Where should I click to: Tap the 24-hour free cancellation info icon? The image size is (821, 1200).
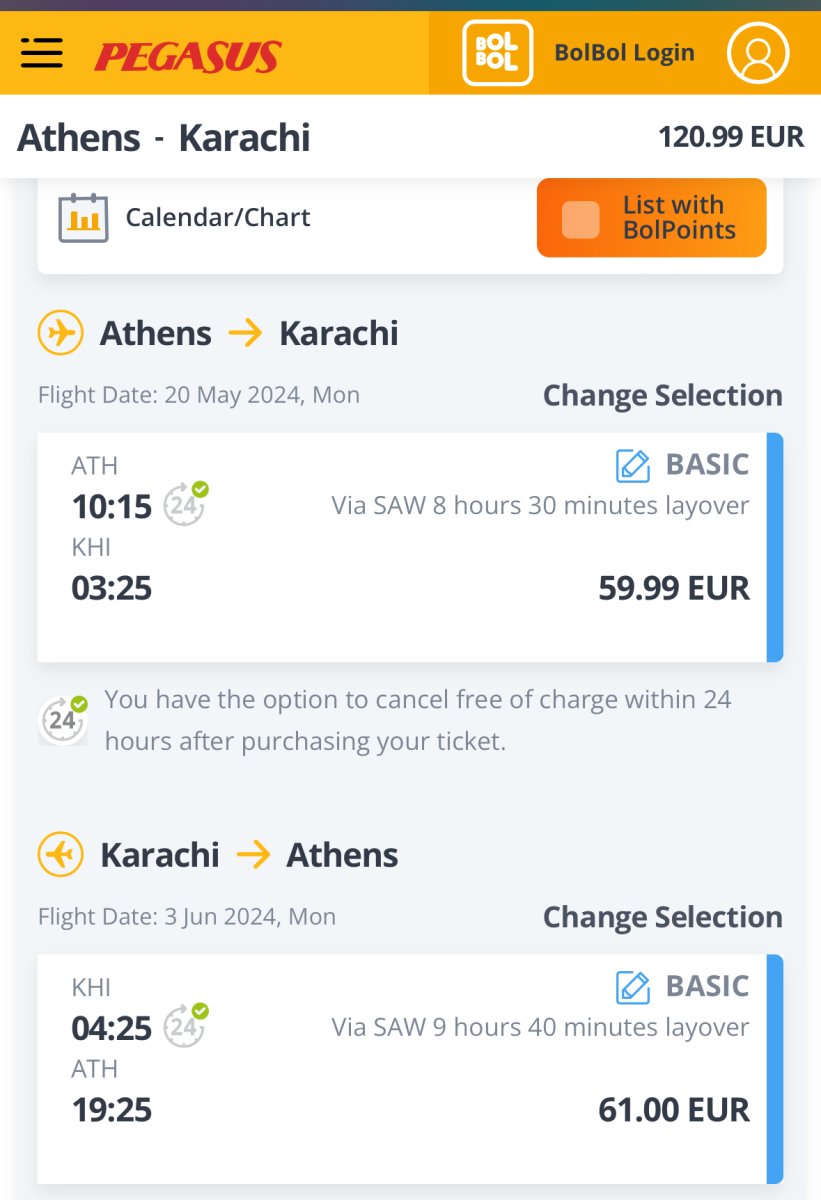[64, 719]
